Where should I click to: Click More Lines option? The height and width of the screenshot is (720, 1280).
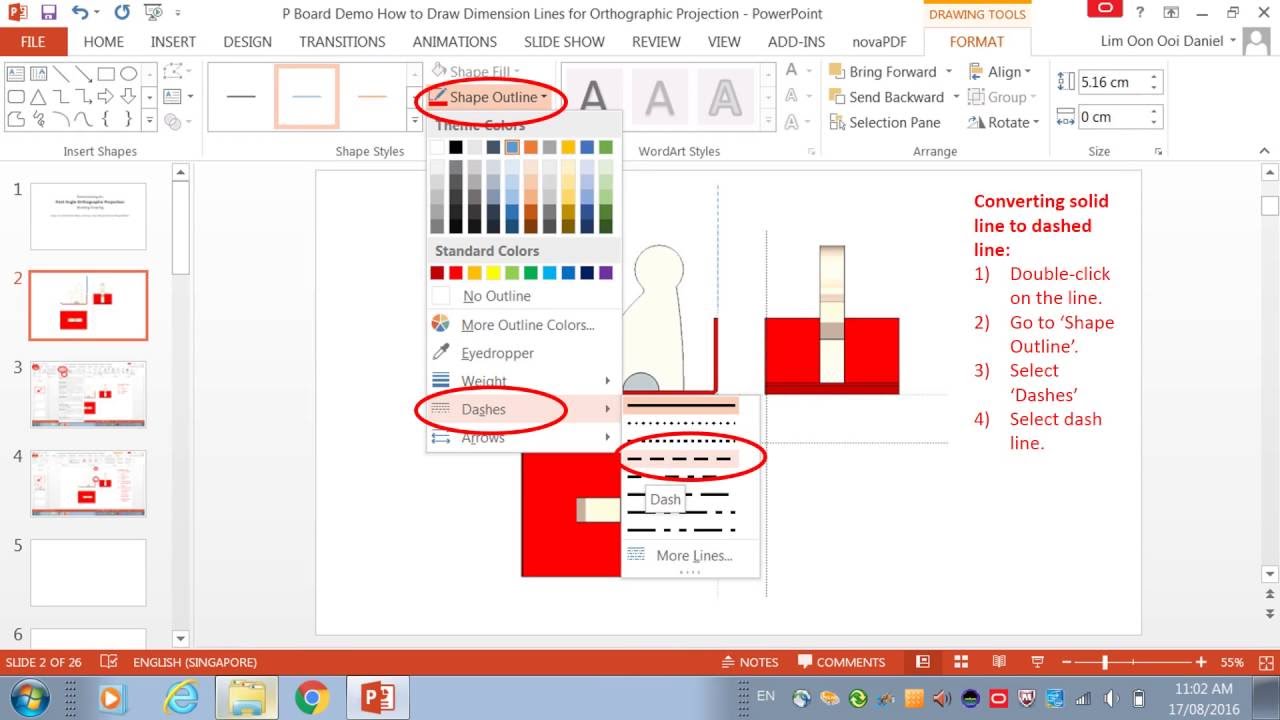693,556
